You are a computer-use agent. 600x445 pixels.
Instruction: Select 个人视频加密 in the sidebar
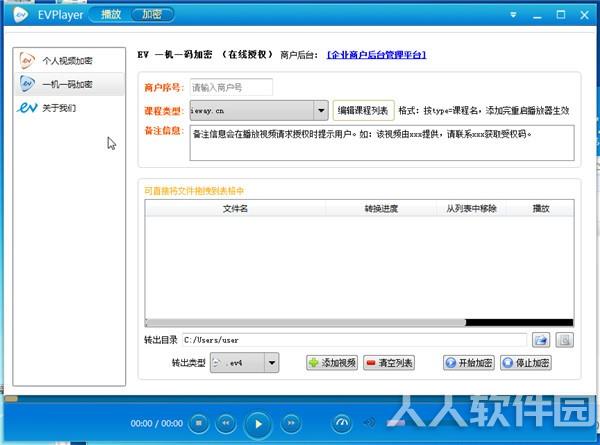point(69,61)
